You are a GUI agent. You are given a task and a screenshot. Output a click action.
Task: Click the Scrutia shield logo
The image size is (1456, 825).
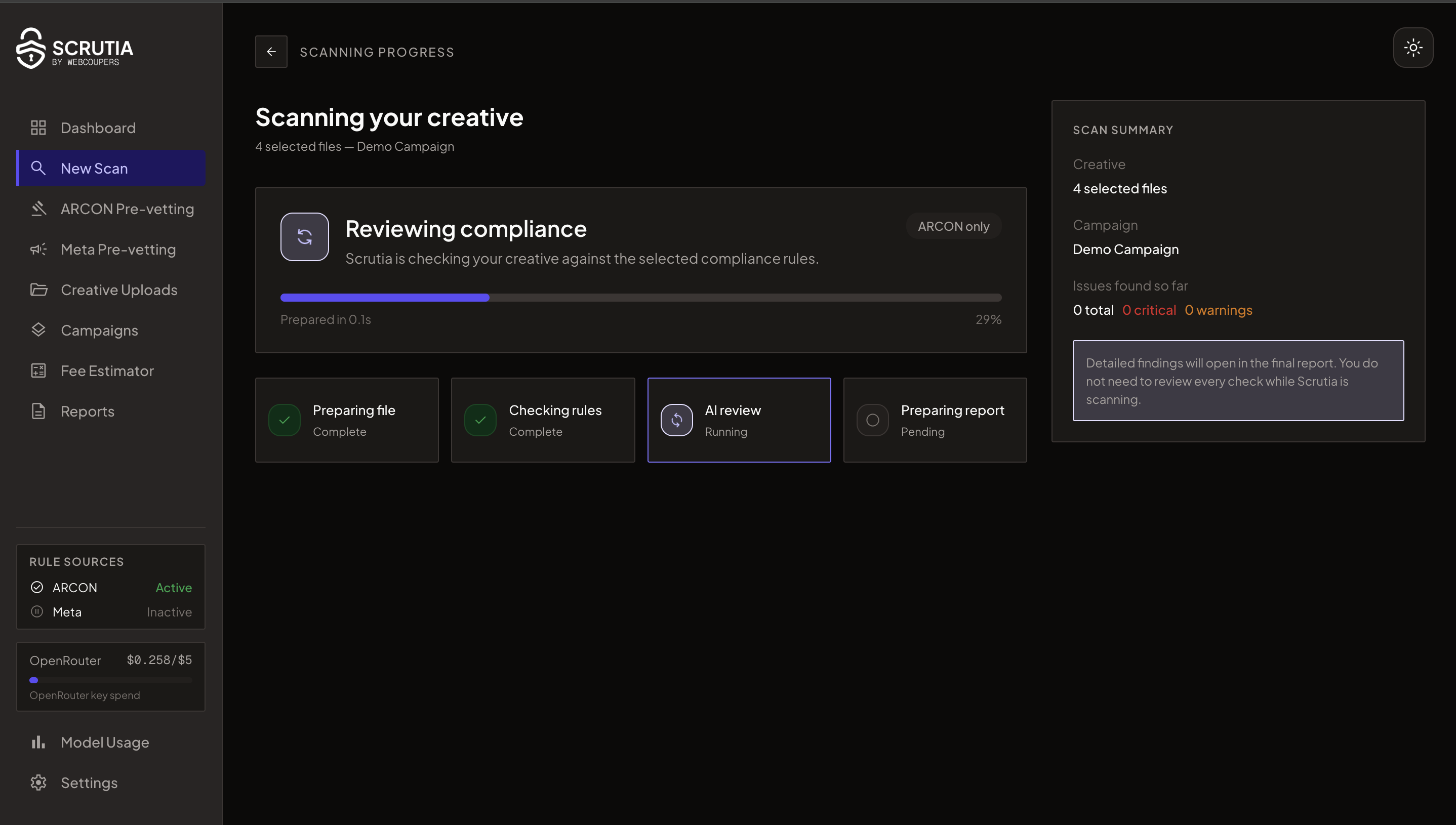[30, 48]
